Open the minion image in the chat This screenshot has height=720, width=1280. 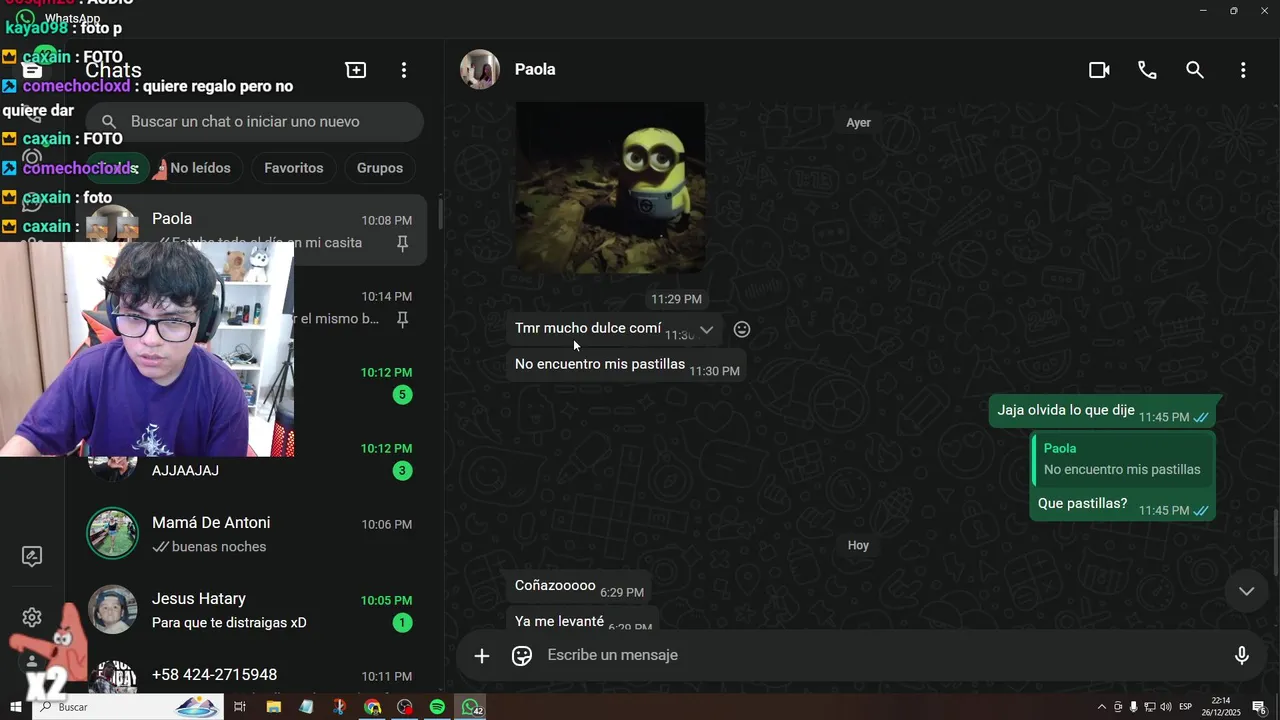click(x=610, y=187)
